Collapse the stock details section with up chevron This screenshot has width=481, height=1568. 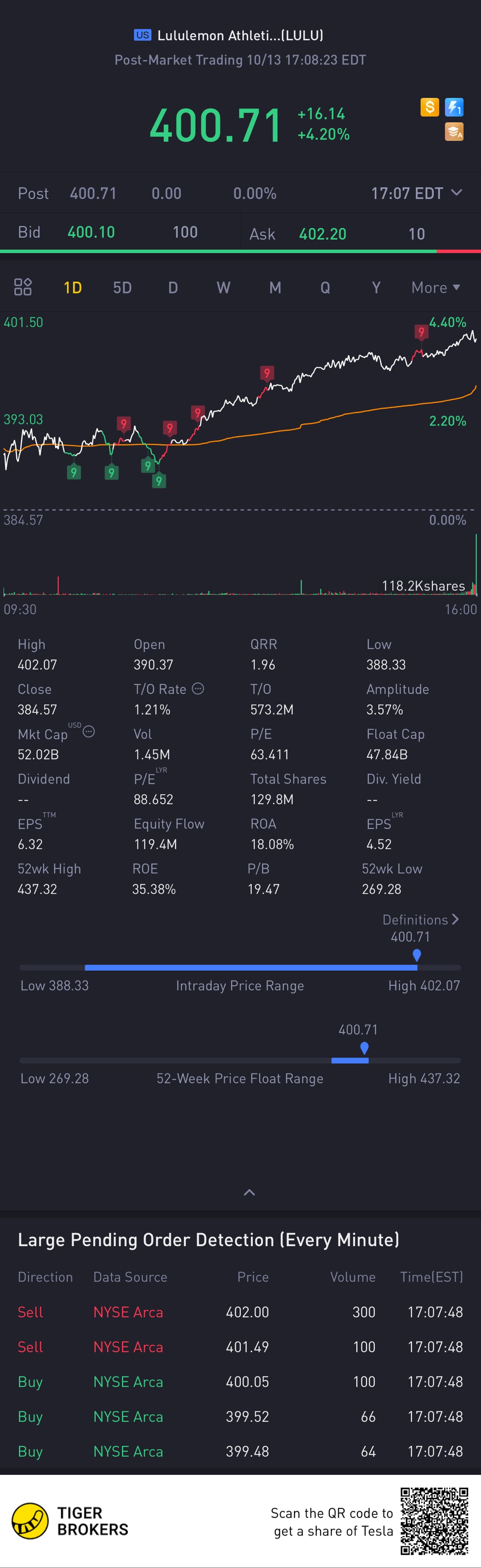[x=249, y=1192]
